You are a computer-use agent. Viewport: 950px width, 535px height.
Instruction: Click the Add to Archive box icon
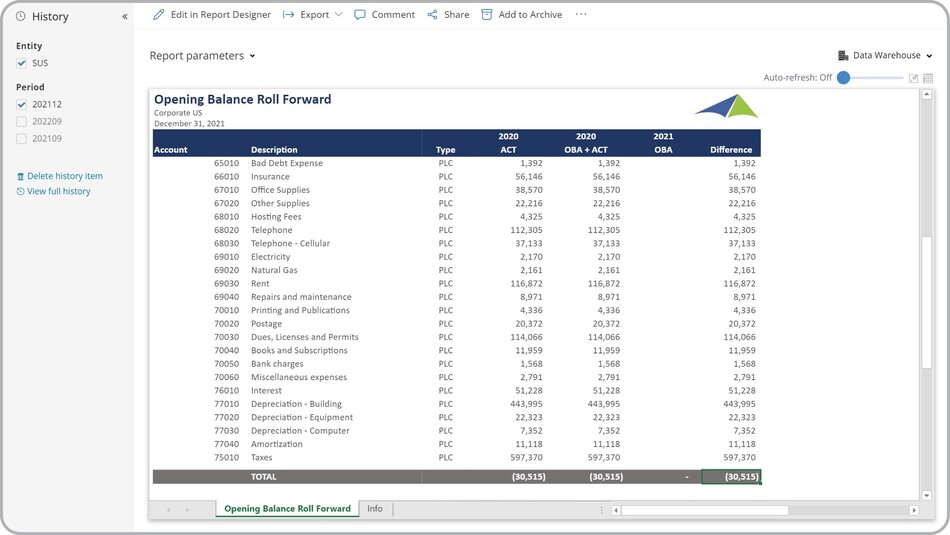tap(487, 15)
